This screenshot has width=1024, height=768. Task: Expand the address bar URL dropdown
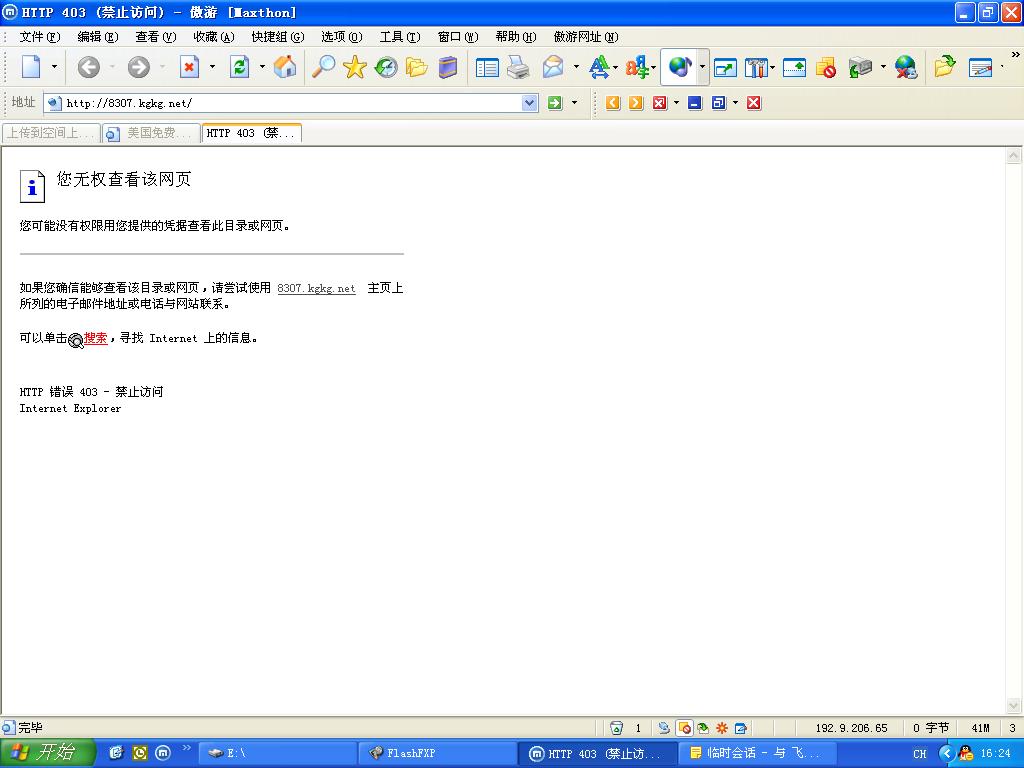[530, 103]
